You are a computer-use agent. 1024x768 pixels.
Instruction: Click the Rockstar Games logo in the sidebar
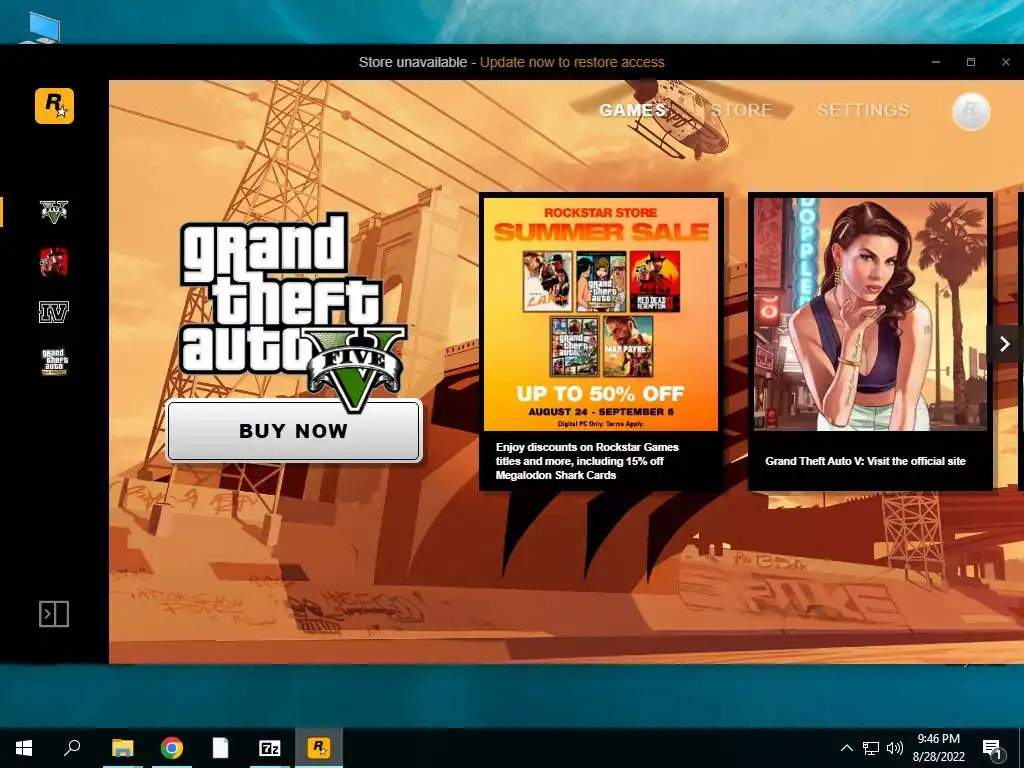point(54,106)
